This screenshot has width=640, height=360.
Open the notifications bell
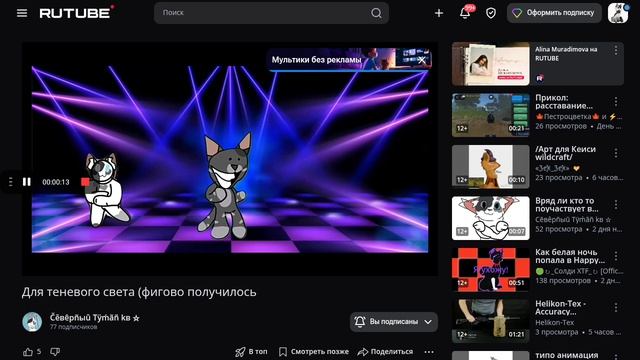[465, 13]
